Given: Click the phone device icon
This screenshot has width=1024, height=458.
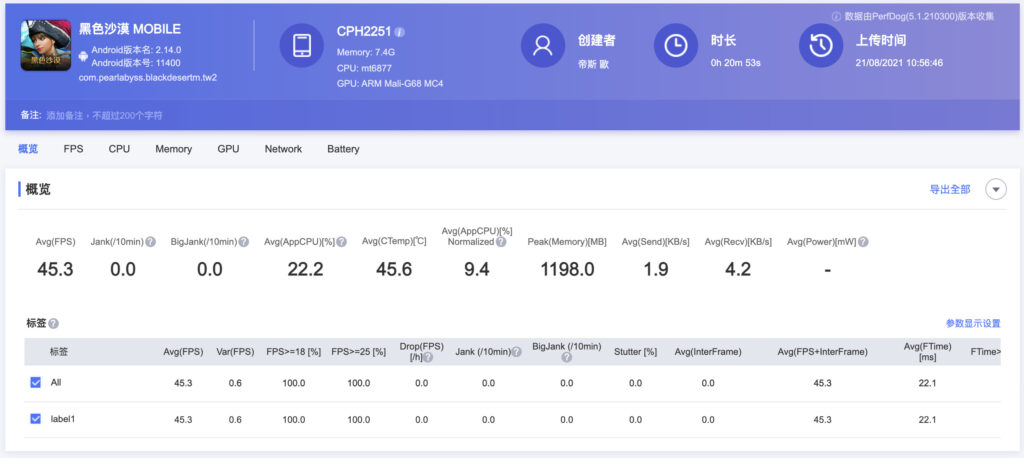Looking at the screenshot, I should pos(302,45).
